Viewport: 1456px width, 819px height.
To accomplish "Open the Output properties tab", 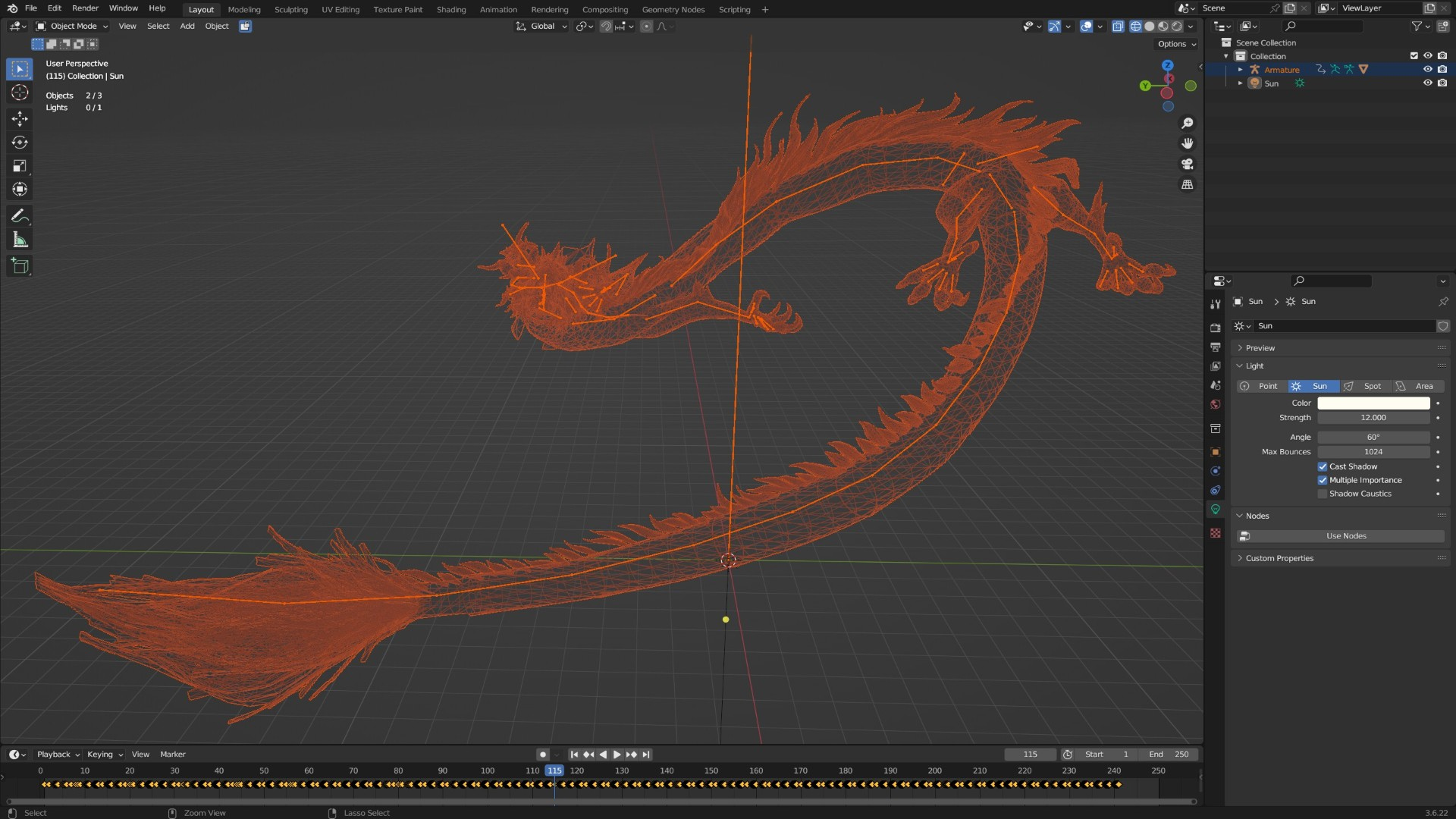I will pos(1216,347).
